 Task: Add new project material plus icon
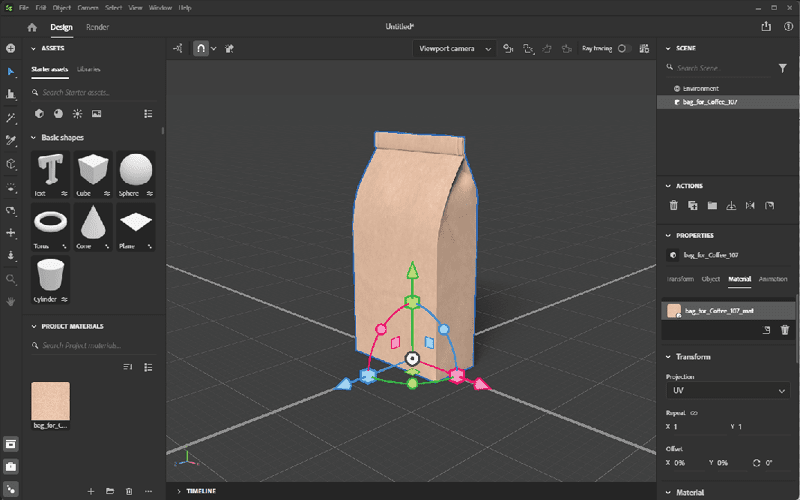[x=91, y=491]
